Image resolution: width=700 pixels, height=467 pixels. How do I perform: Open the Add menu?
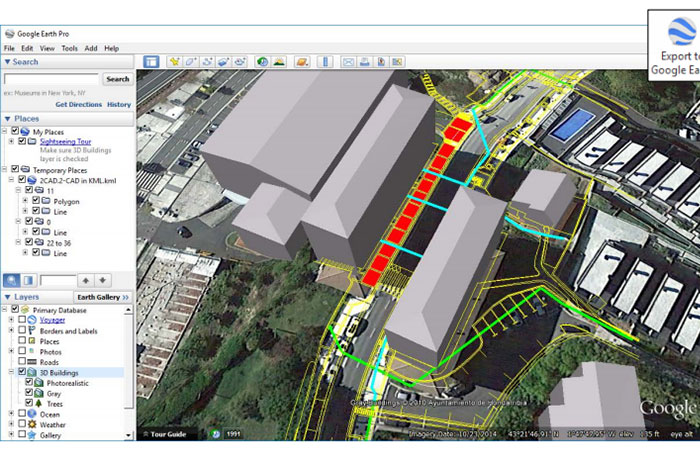coord(91,48)
